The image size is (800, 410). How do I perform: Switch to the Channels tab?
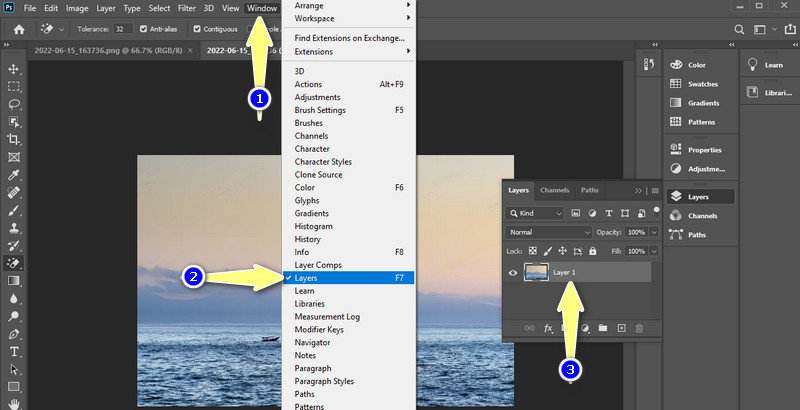pyautogui.click(x=554, y=190)
